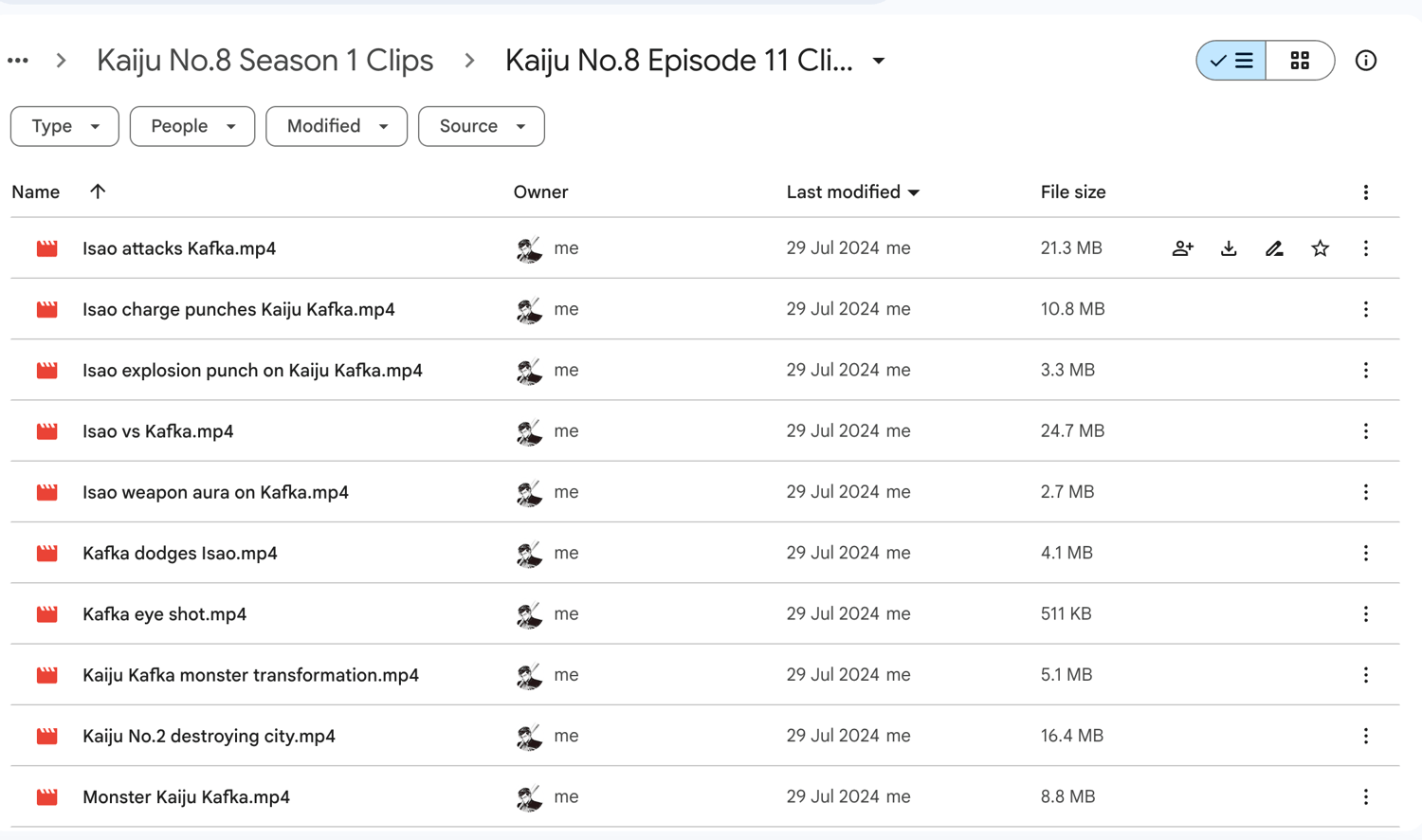The height and width of the screenshot is (840, 1422).
Task: Share the Isao attacks Kafka.mp4 file
Action: pyautogui.click(x=1182, y=248)
